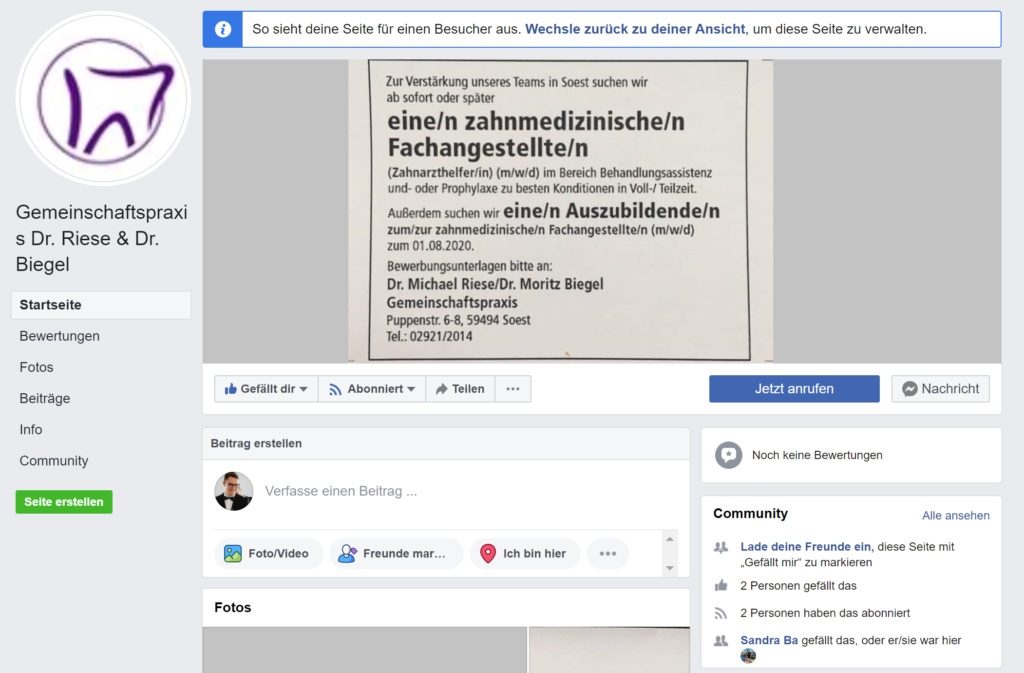This screenshot has width=1024, height=673.
Task: Click the friends icon next to Lade deine Freunde ein
Action: click(x=721, y=547)
